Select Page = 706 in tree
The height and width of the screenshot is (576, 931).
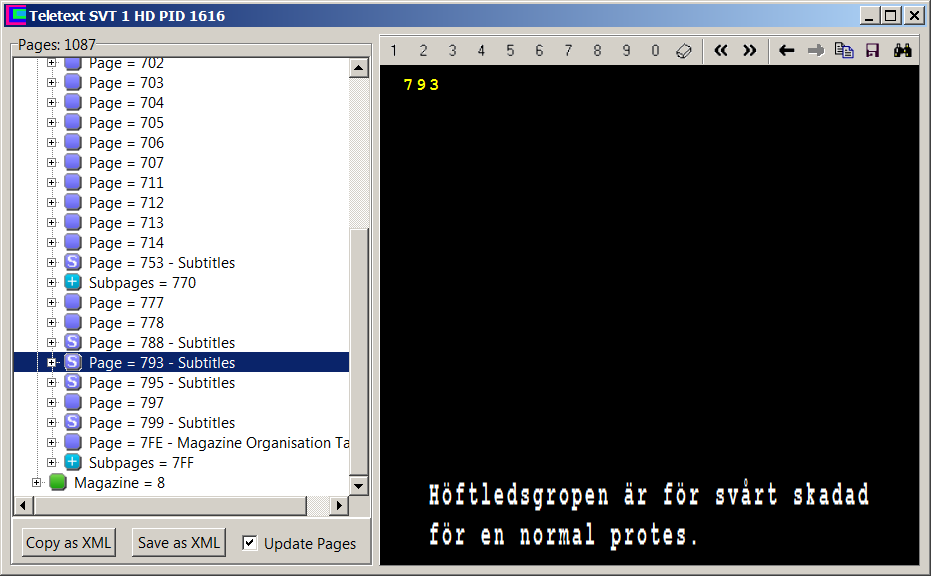pos(126,143)
